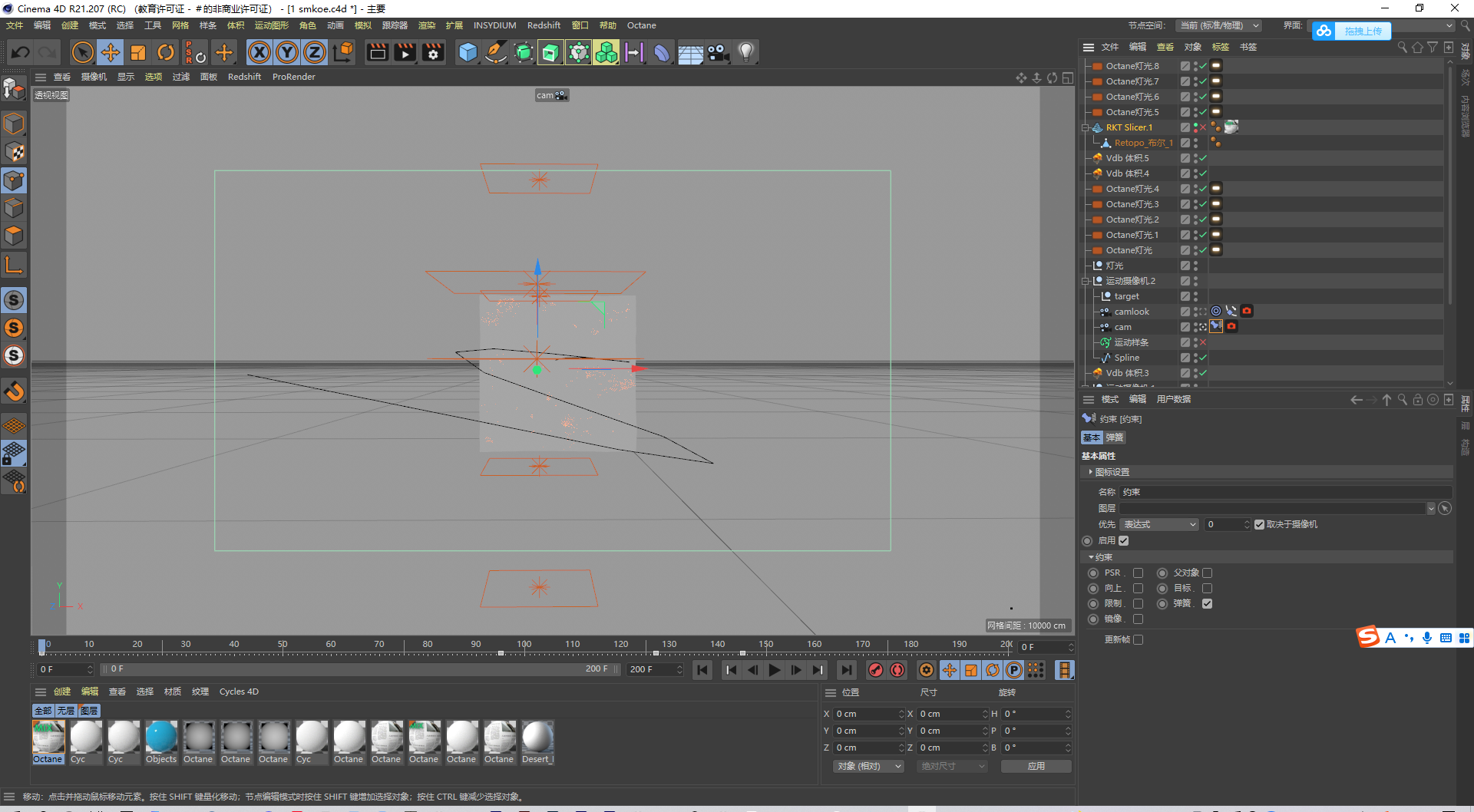Enable the 目标 constraint checkbox
The height and width of the screenshot is (812, 1474).
coord(1207,589)
